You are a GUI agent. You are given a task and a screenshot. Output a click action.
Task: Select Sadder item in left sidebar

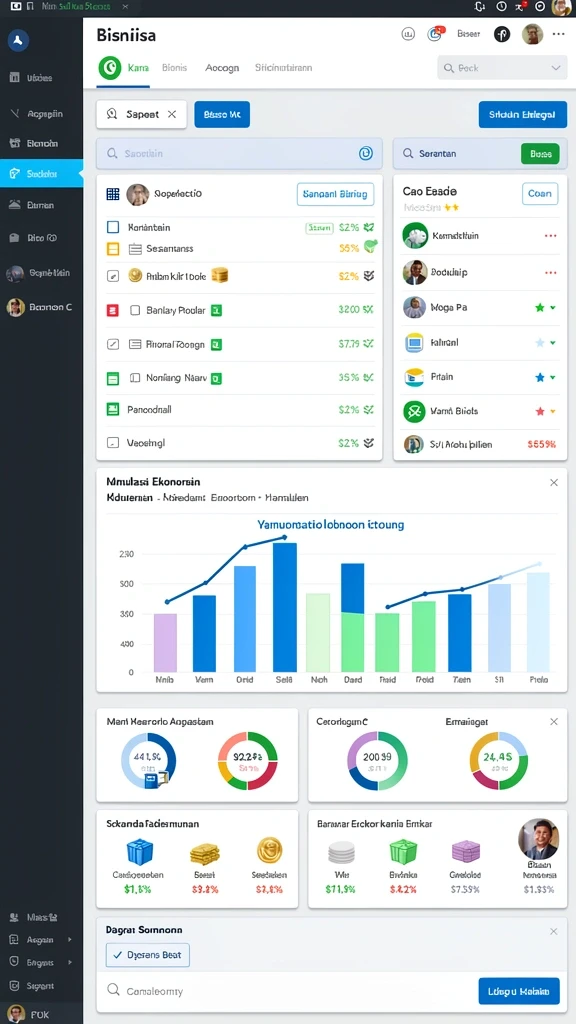42,174
